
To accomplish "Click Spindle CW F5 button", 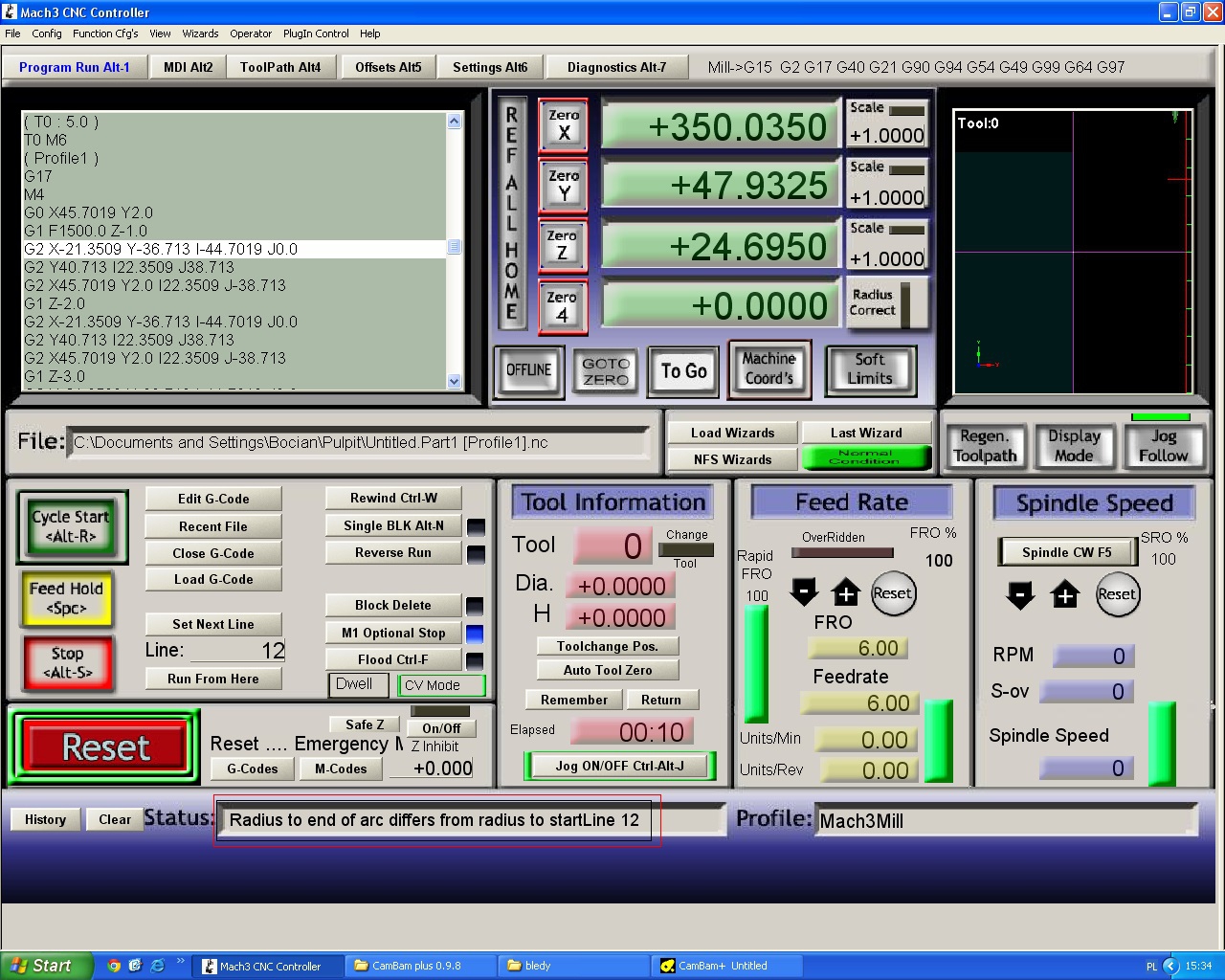I will 1067,552.
